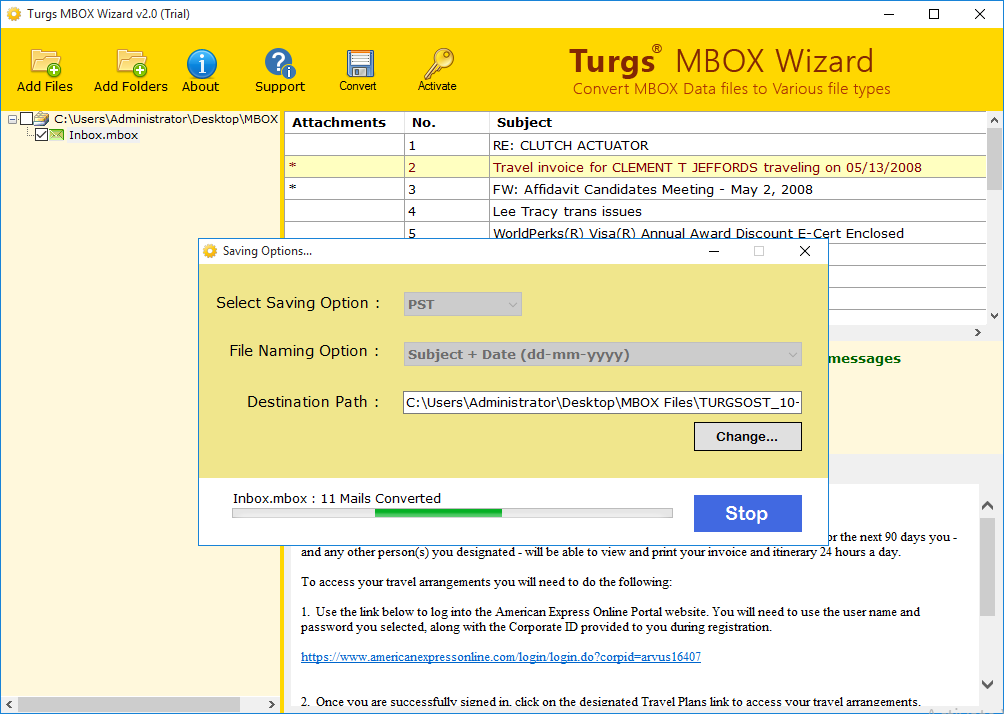Viewport: 1004px width, 714px height.
Task: Check the C:\Users\Administrator\Desktop\MBOX root checkbox
Action: (26, 118)
